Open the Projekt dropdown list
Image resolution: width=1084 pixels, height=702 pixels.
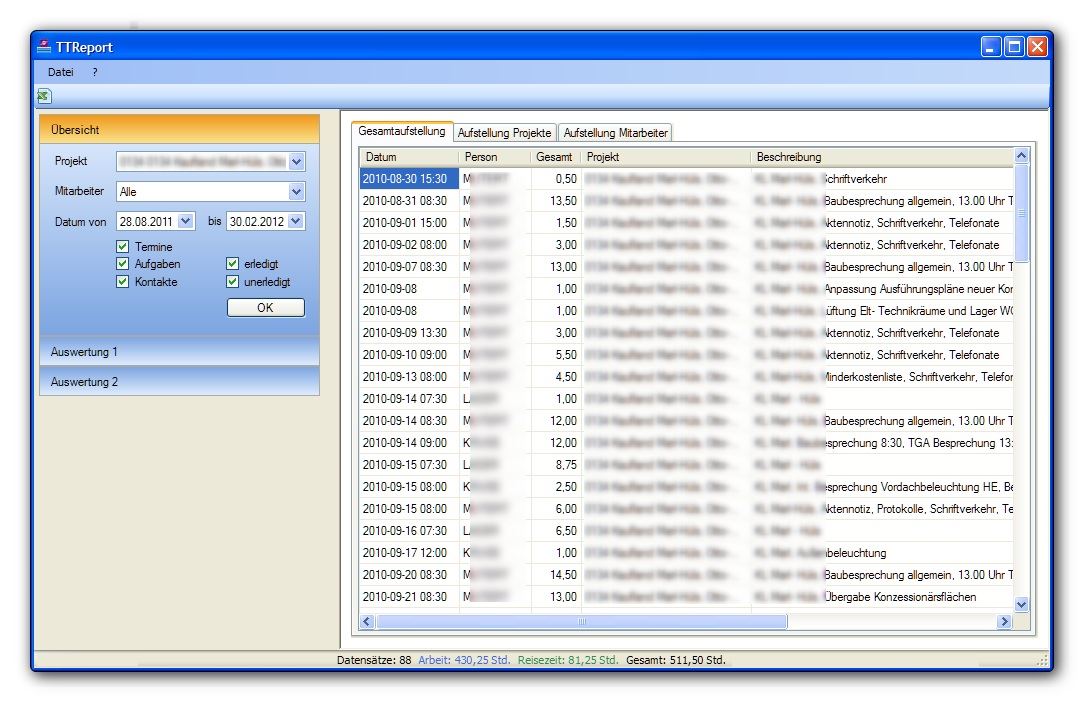(297, 161)
